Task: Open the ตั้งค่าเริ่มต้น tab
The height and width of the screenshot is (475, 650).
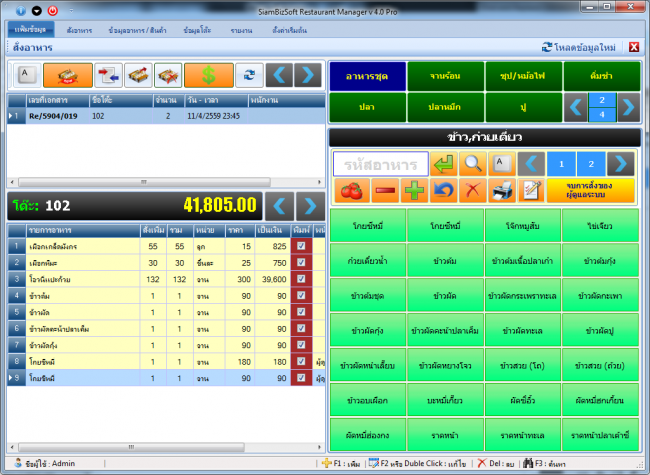Action: (x=289, y=30)
